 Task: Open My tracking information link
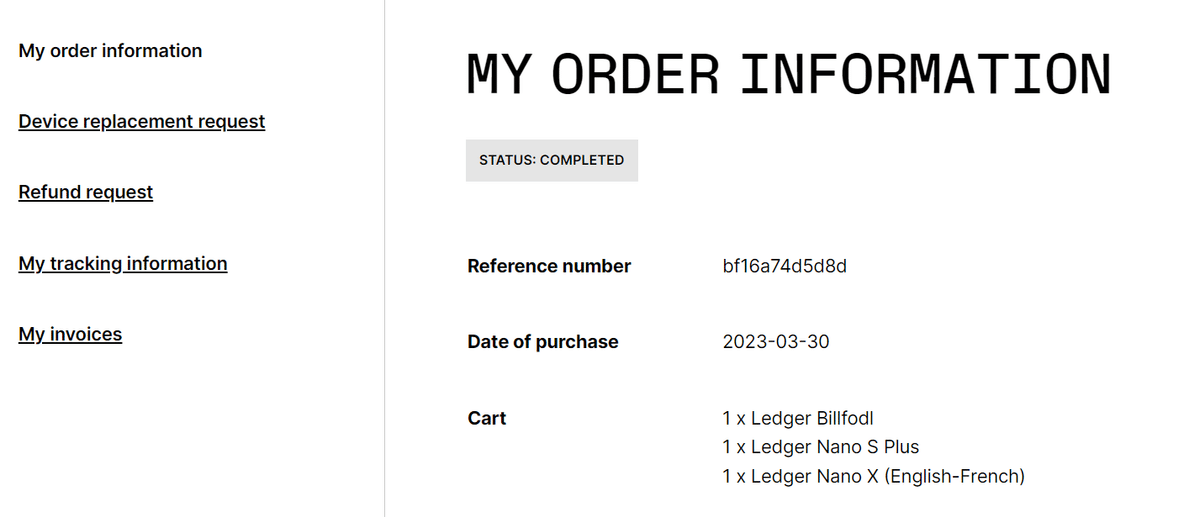(x=122, y=264)
